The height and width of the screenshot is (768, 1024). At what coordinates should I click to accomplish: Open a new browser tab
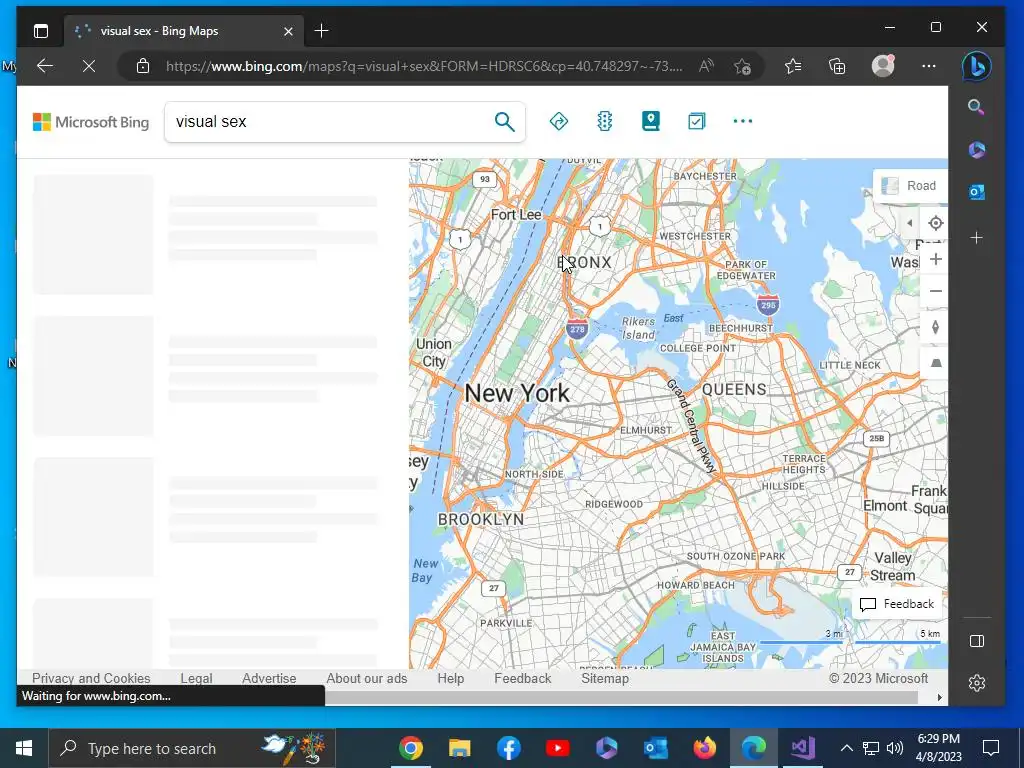pyautogui.click(x=321, y=31)
